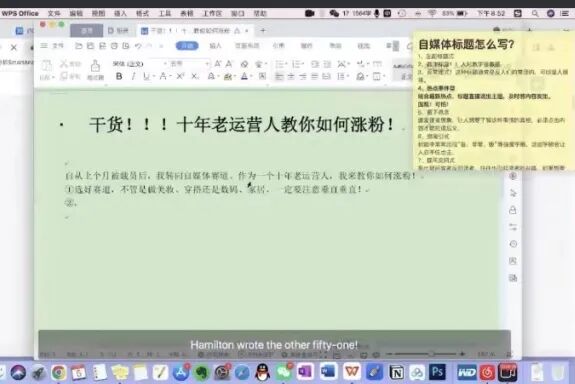Open the 格式 menu in menu bar
575x384 pixels.
coord(142,14)
